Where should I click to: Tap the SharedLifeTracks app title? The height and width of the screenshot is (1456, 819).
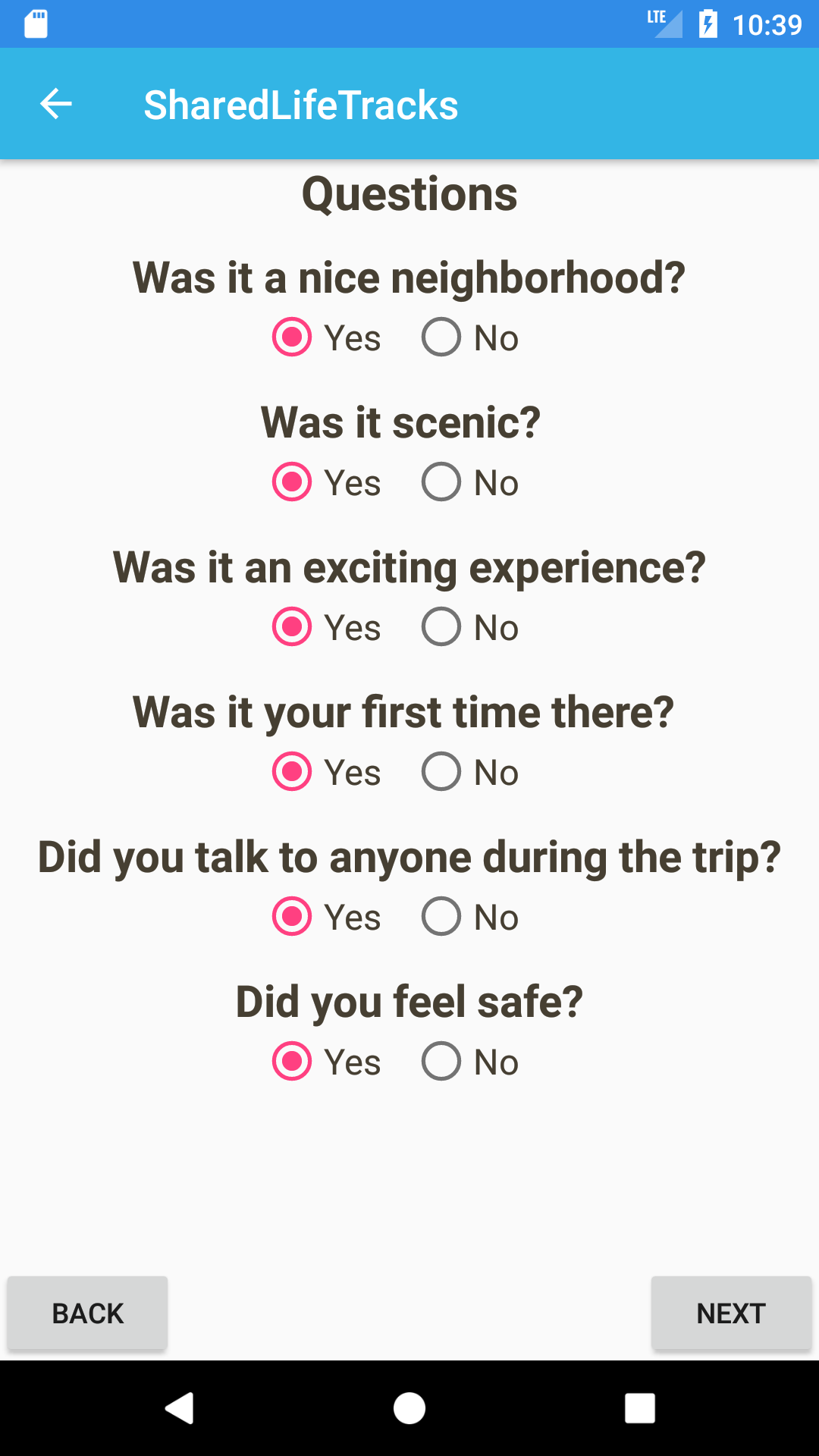tap(301, 105)
